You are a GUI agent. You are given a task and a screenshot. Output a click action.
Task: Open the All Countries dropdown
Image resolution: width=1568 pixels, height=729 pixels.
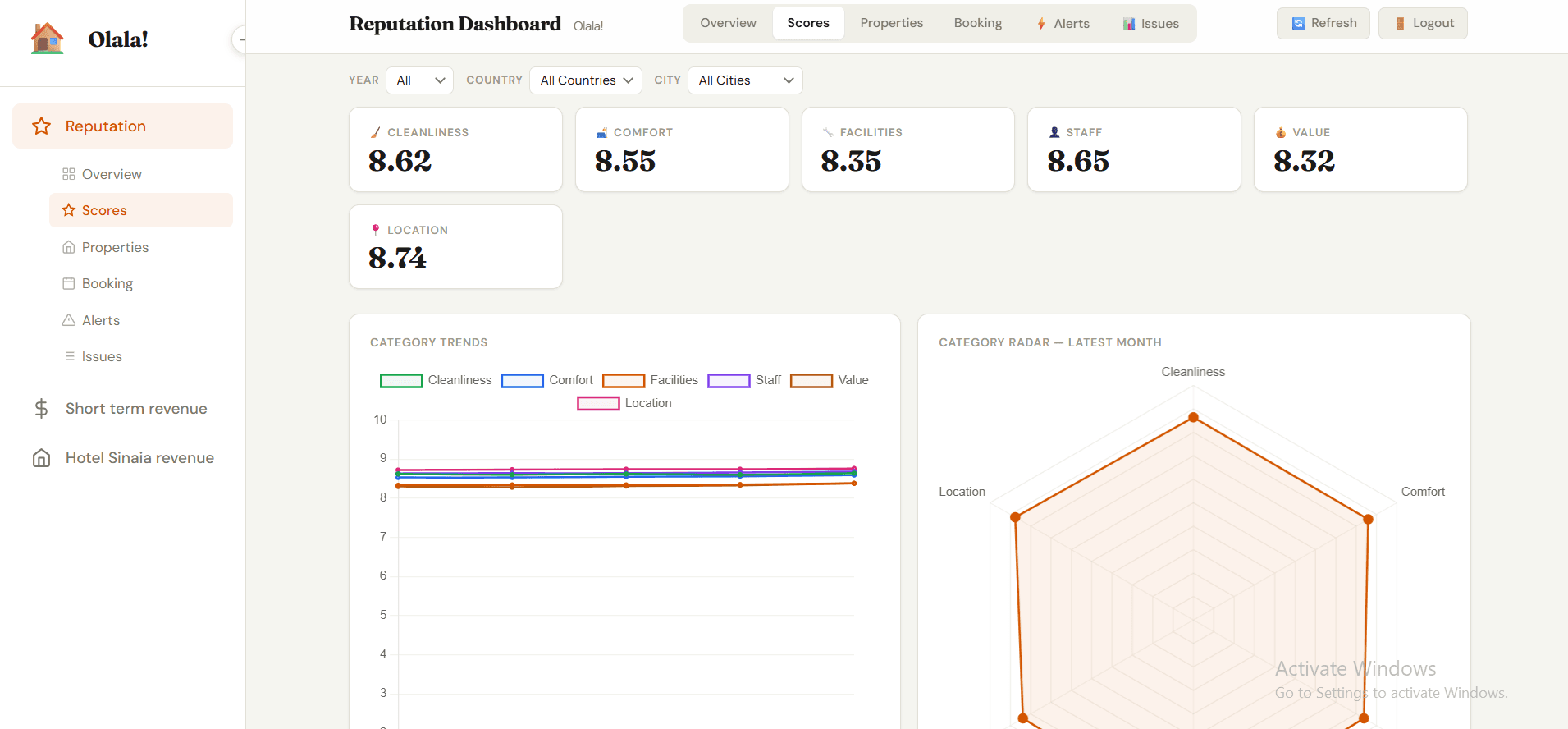(586, 80)
